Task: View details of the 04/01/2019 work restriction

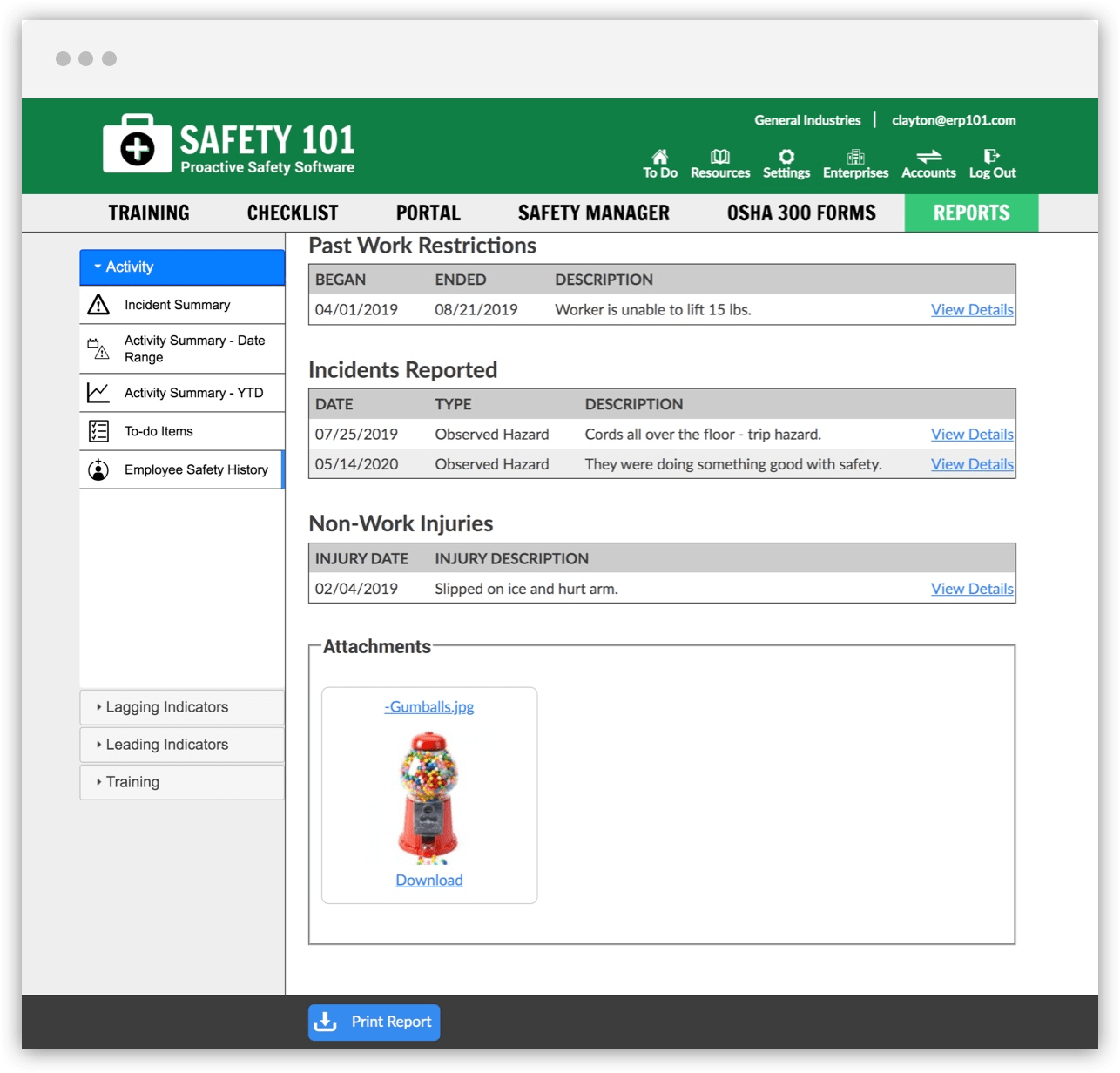Action: click(972, 310)
